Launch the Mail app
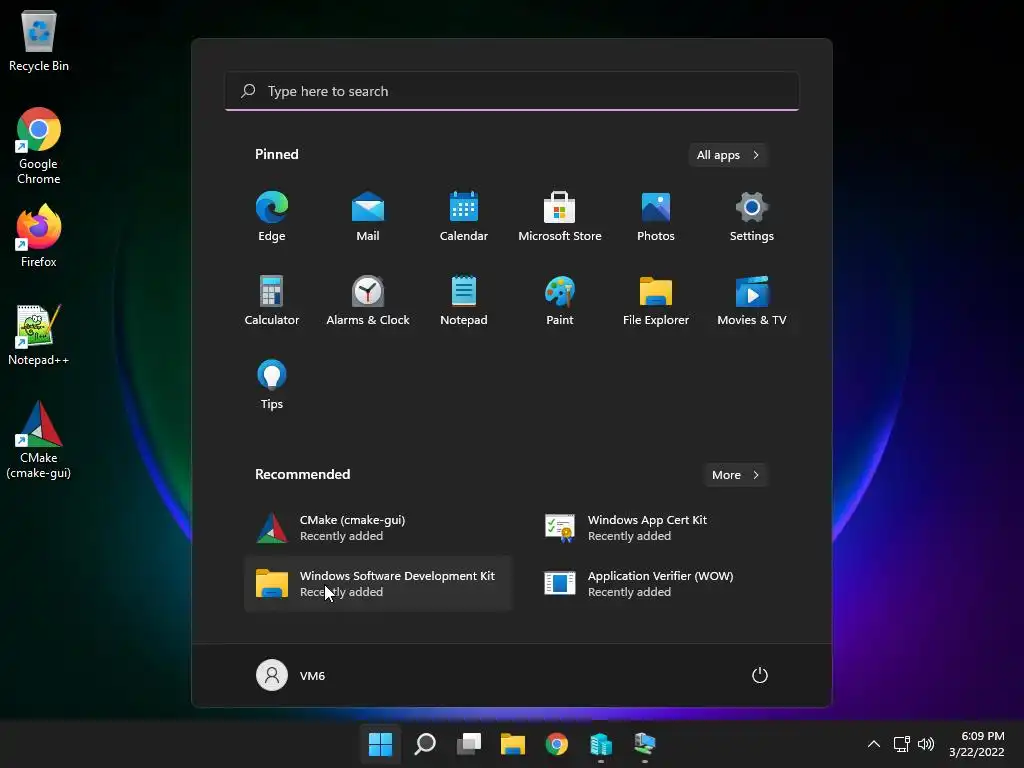The width and height of the screenshot is (1024, 768). pos(368,216)
